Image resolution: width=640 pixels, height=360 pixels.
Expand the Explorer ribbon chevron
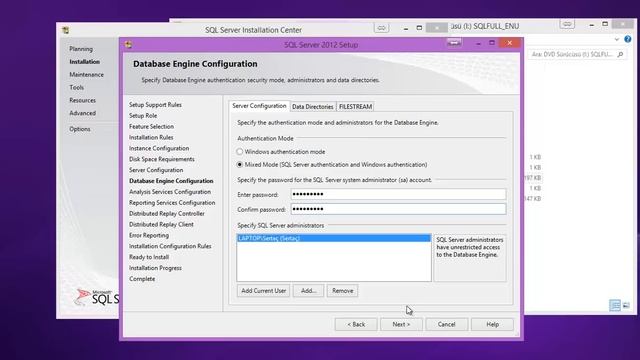[x=616, y=40]
